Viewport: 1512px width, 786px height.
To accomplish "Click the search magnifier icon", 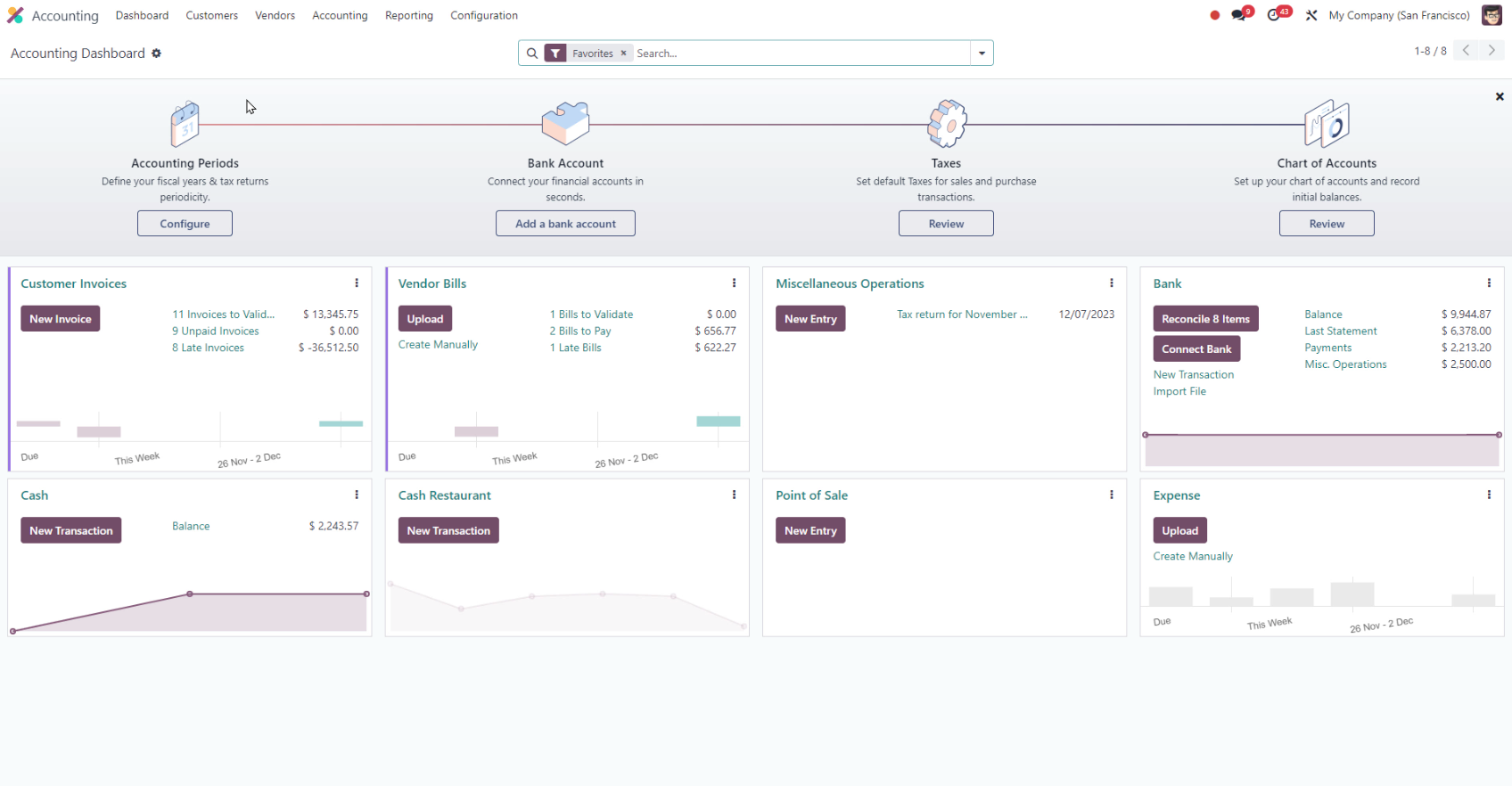I will click(532, 53).
